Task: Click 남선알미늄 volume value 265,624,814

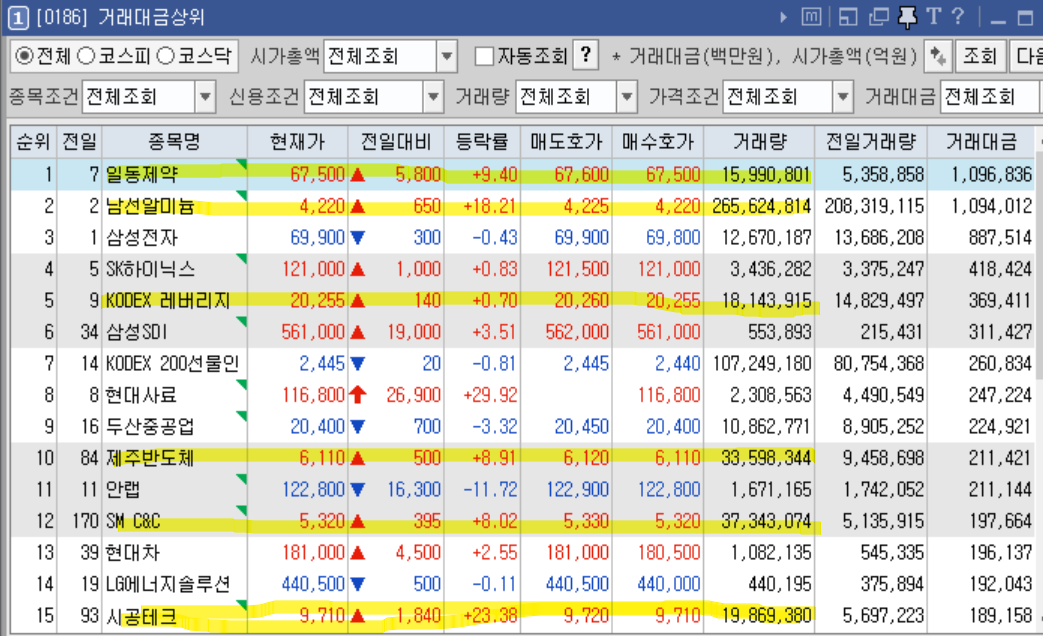Action: pyautogui.click(x=761, y=206)
